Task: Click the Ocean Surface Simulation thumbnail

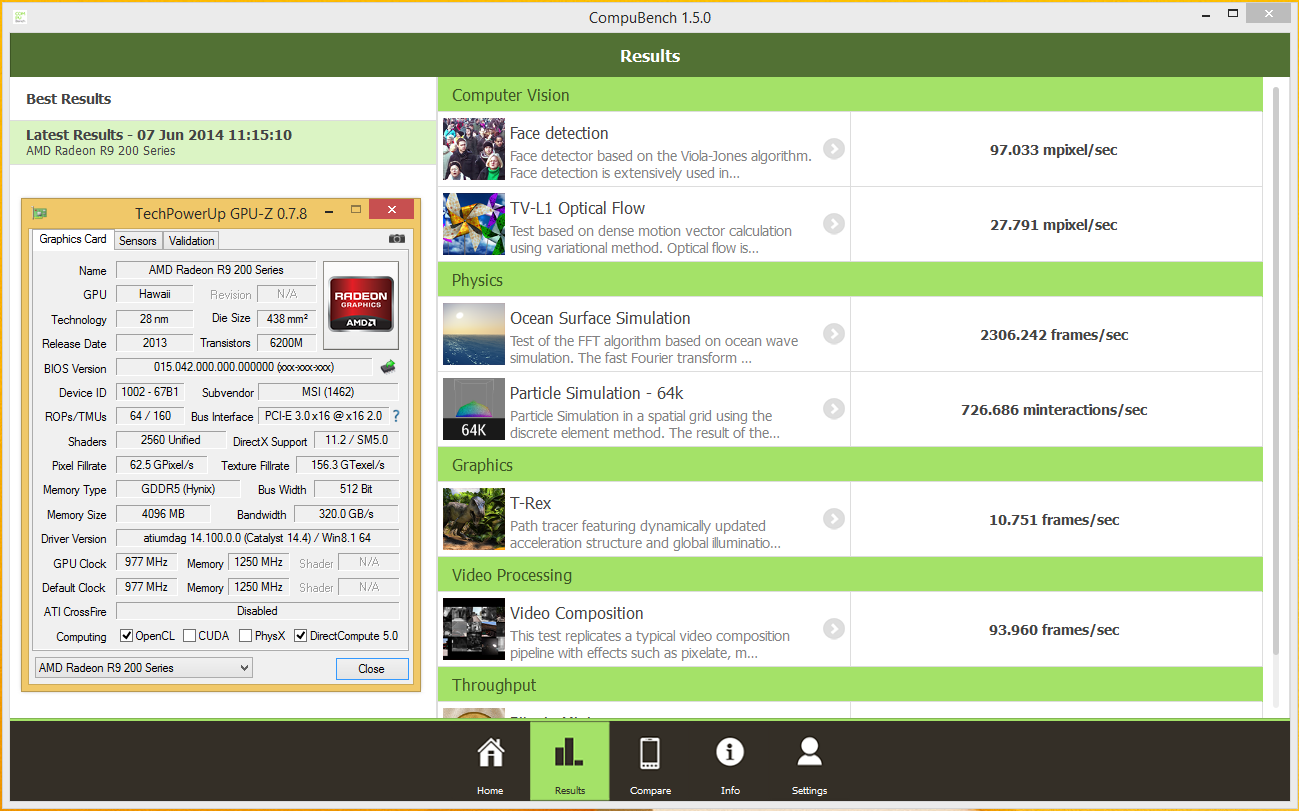Action: (474, 334)
